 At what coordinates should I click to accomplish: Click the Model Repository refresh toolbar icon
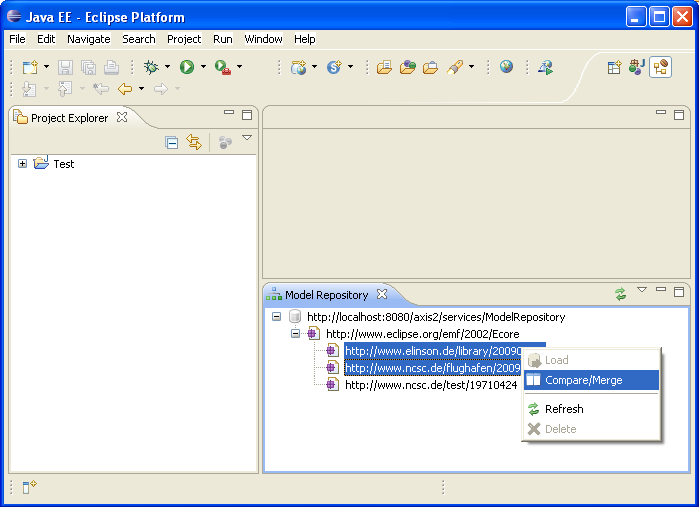coord(621,294)
